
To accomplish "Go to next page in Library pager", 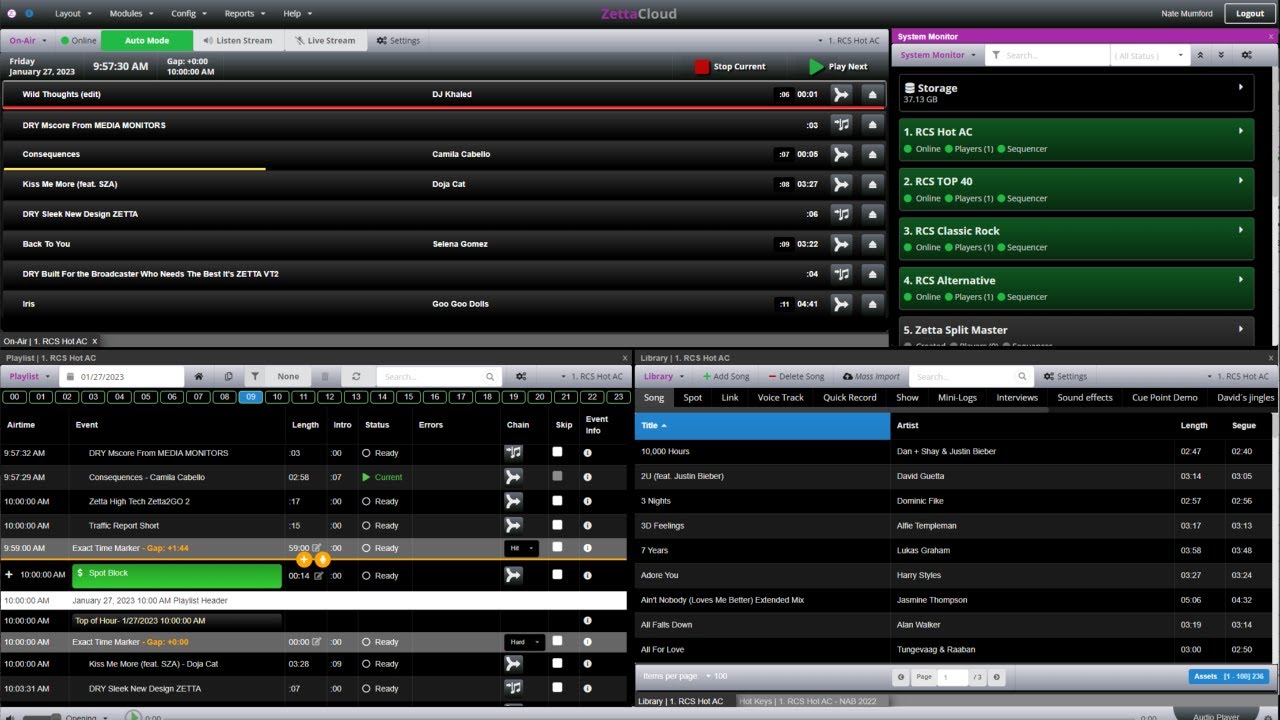I will coord(996,677).
